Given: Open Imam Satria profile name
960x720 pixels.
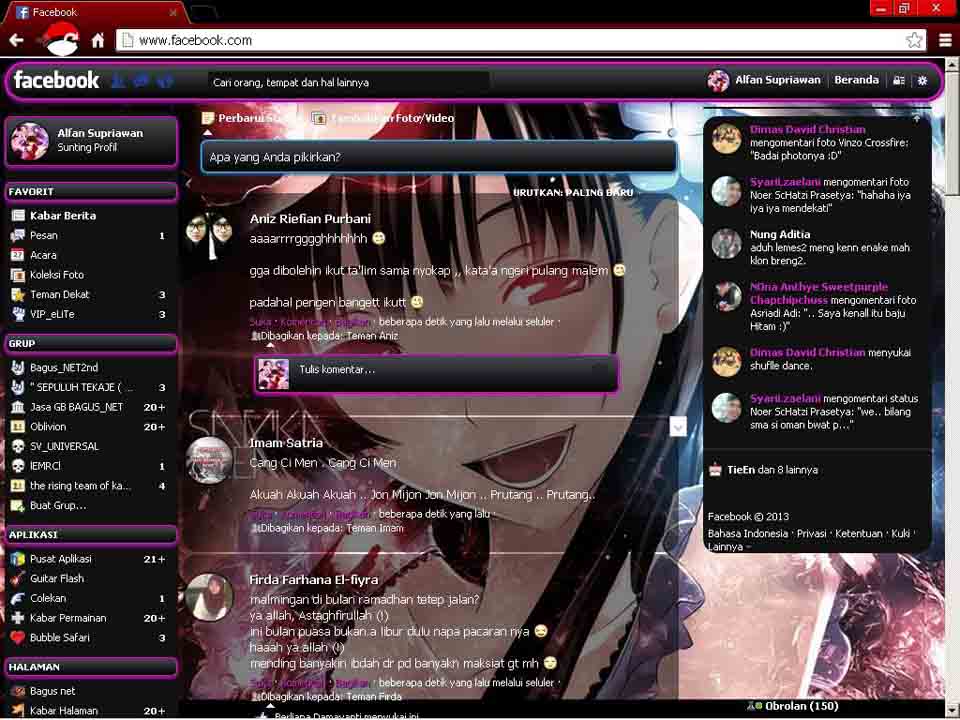Looking at the screenshot, I should point(286,443).
